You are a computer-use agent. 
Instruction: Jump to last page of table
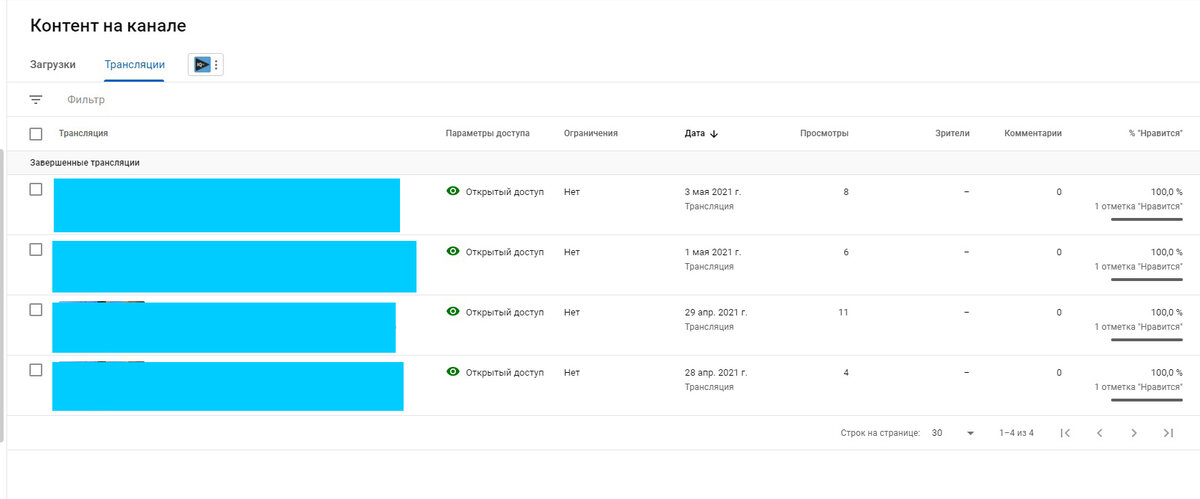[1168, 433]
